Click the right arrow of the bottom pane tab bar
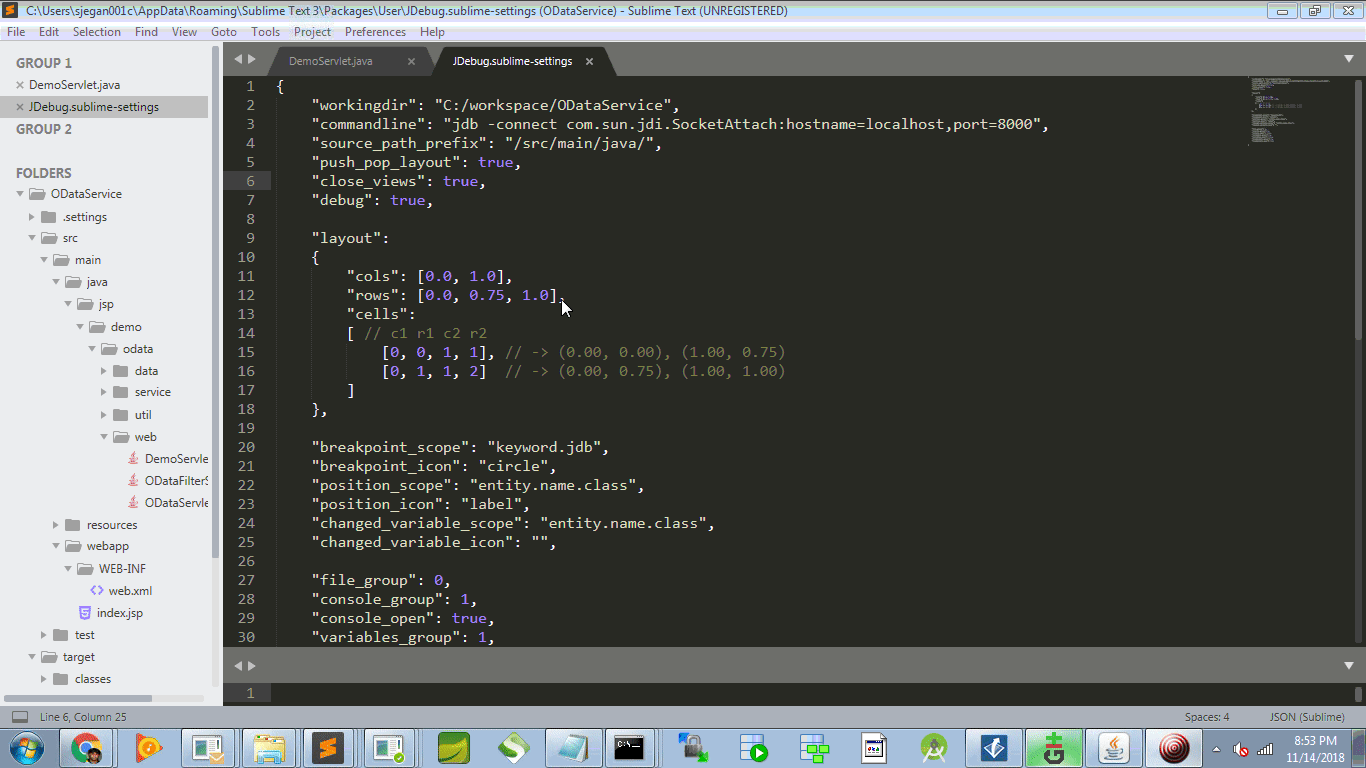The image size is (1366, 768). pos(252,665)
